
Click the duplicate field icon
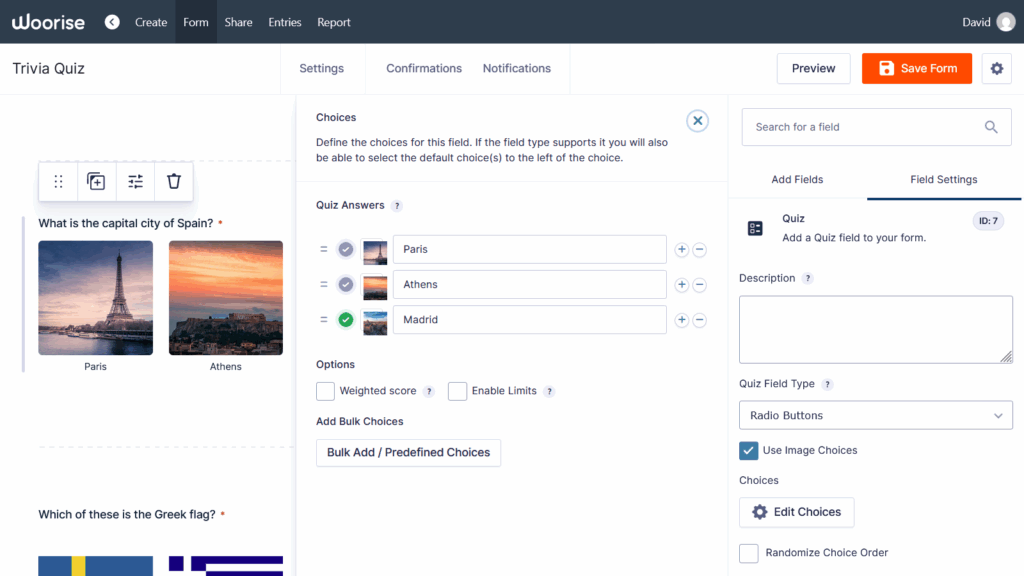[96, 181]
